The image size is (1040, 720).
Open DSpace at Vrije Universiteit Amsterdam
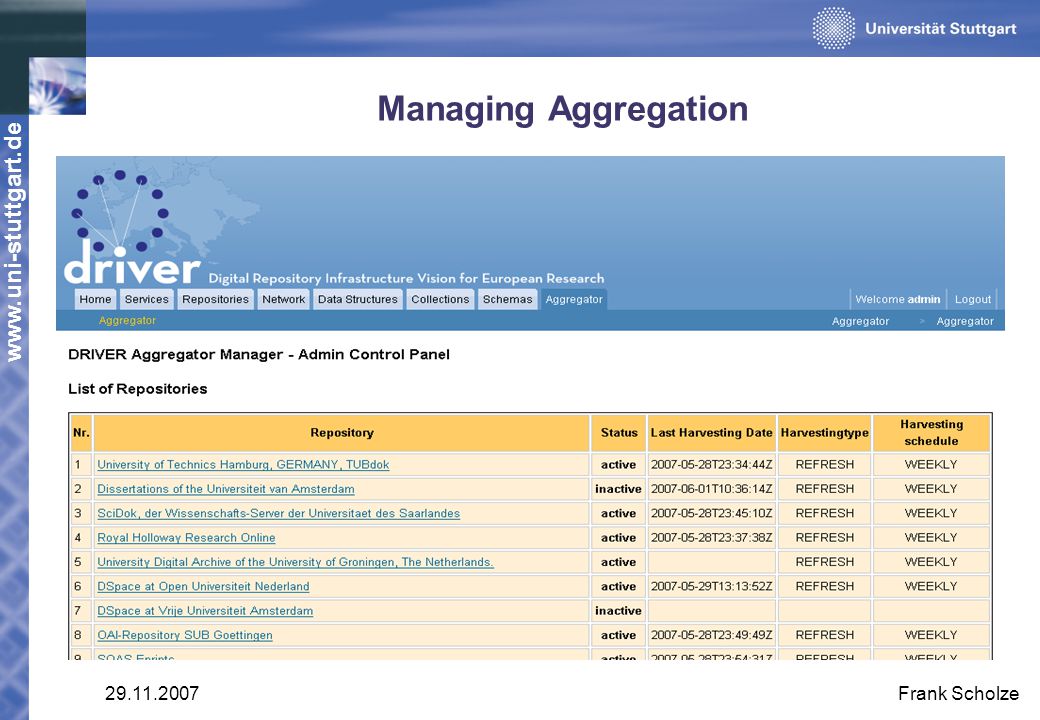tap(205, 611)
